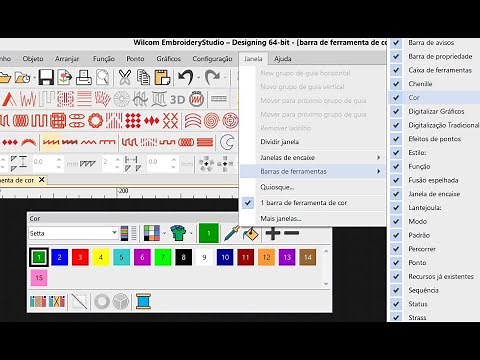
Task: Open the colorway editor dropdown arrow
Action: pyautogui.click(x=164, y=233)
